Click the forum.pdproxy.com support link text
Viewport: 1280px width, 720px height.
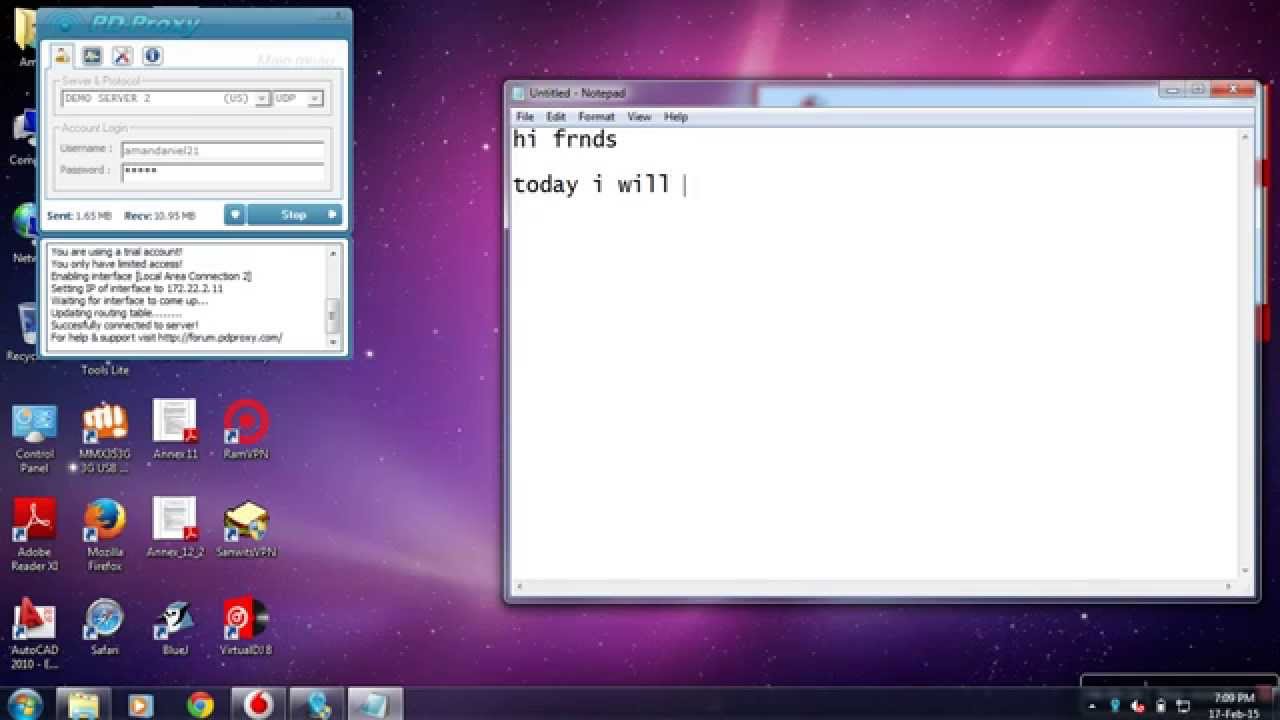click(x=220, y=338)
